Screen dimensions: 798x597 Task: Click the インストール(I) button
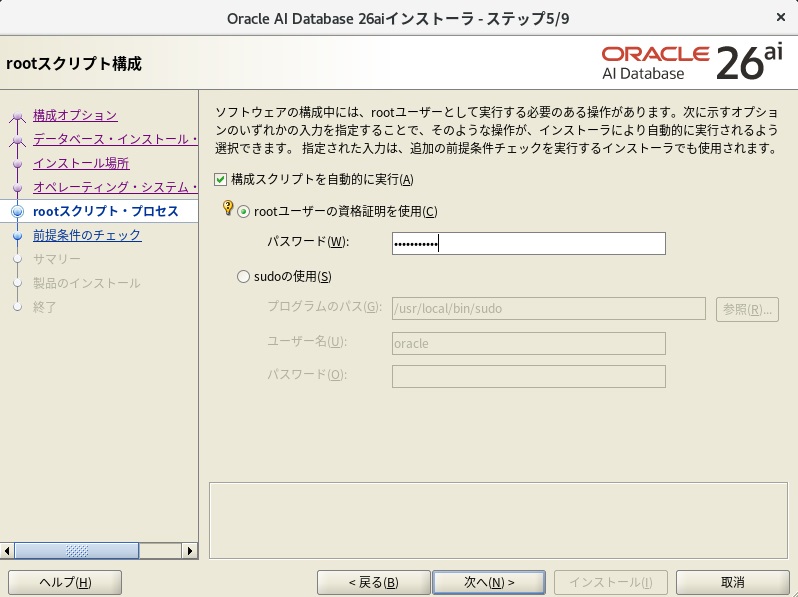pyautogui.click(x=611, y=582)
